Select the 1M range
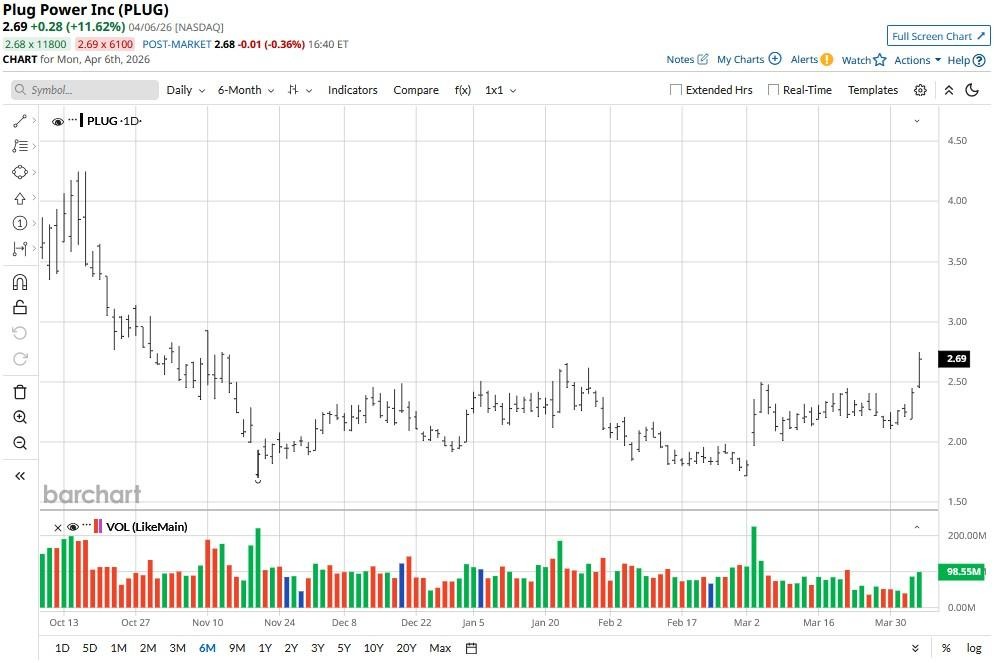The image size is (994, 663). tap(119, 648)
